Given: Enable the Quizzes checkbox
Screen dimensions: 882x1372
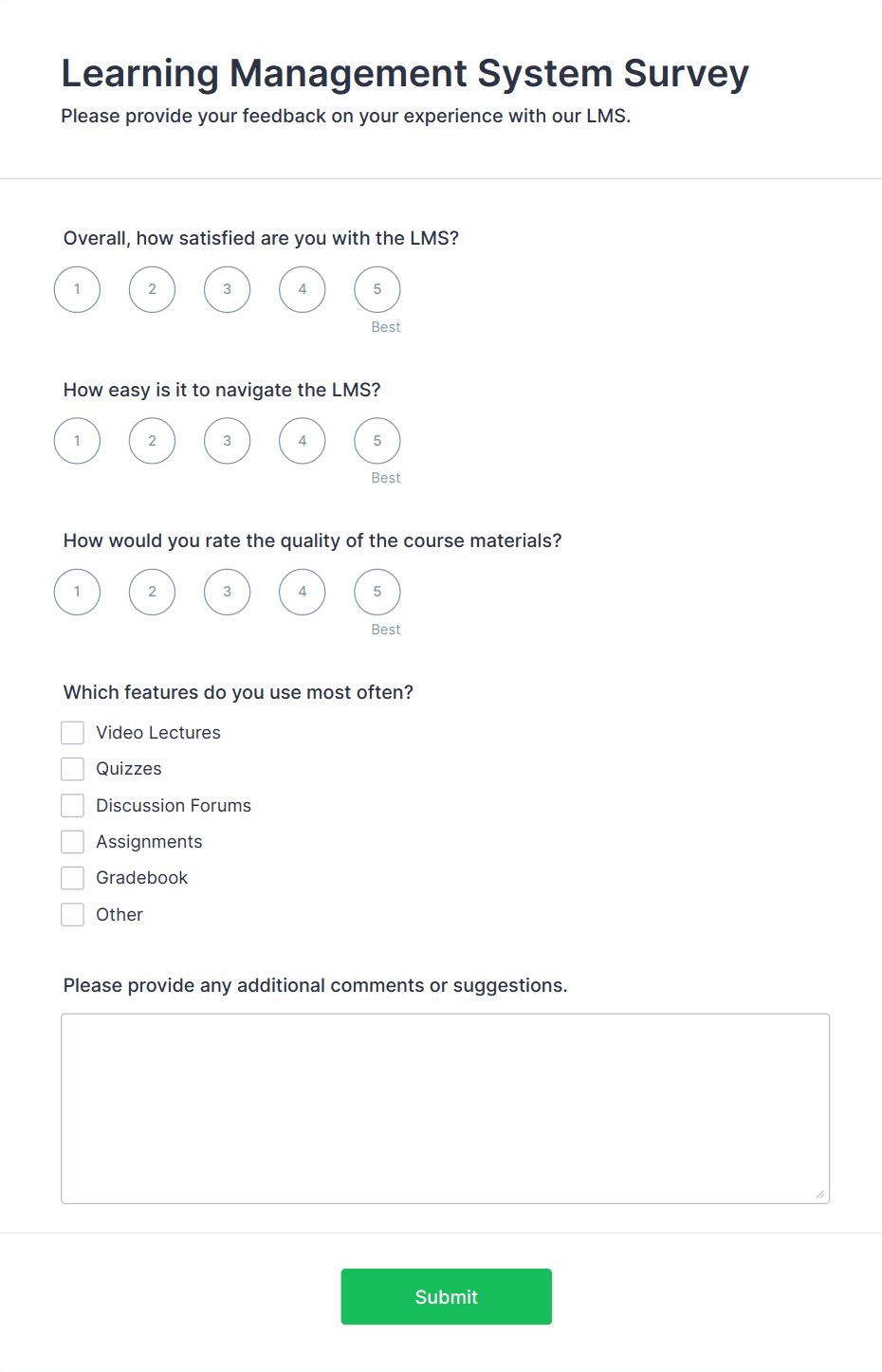Looking at the screenshot, I should click(72, 768).
